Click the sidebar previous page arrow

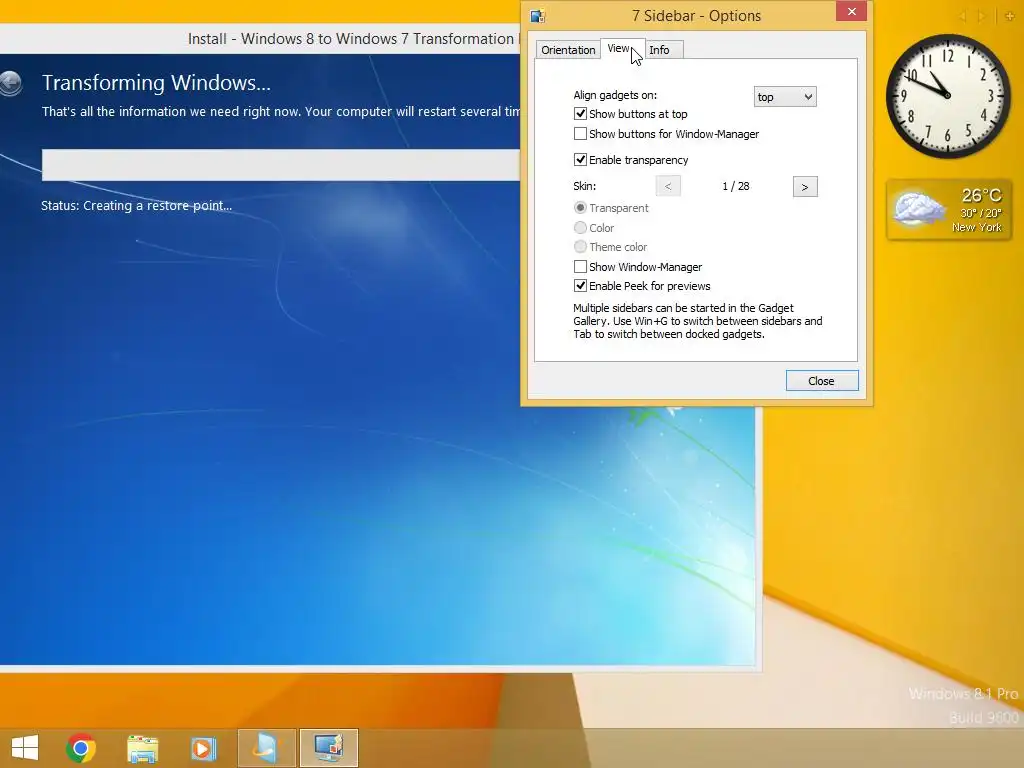(963, 16)
